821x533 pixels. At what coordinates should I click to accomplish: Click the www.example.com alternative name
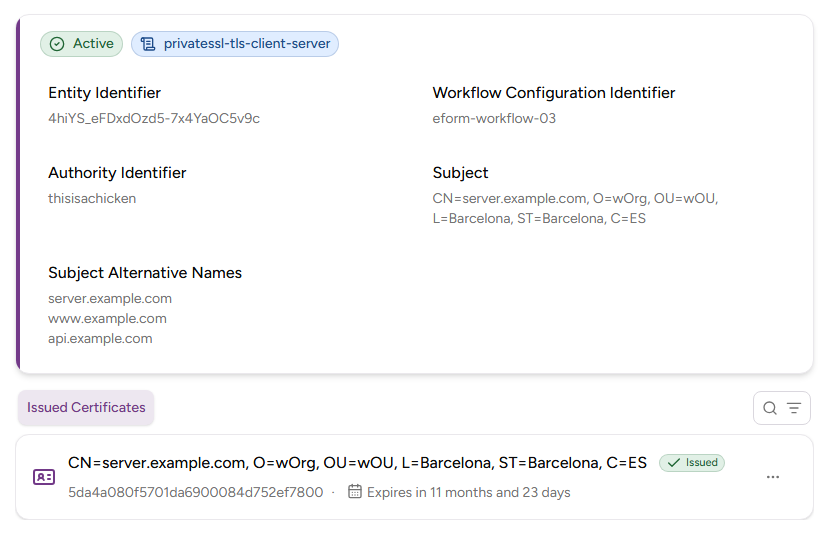107,318
